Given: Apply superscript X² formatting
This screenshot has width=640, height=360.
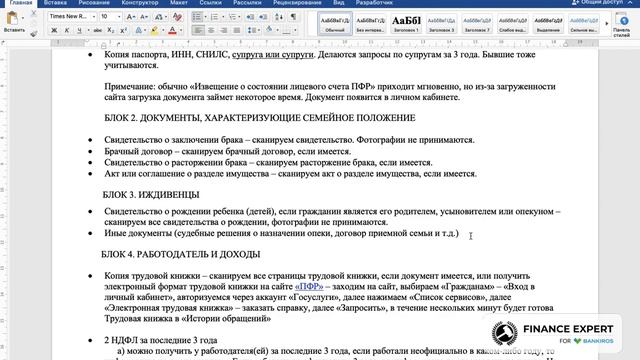Looking at the screenshot, I should click(124, 30).
